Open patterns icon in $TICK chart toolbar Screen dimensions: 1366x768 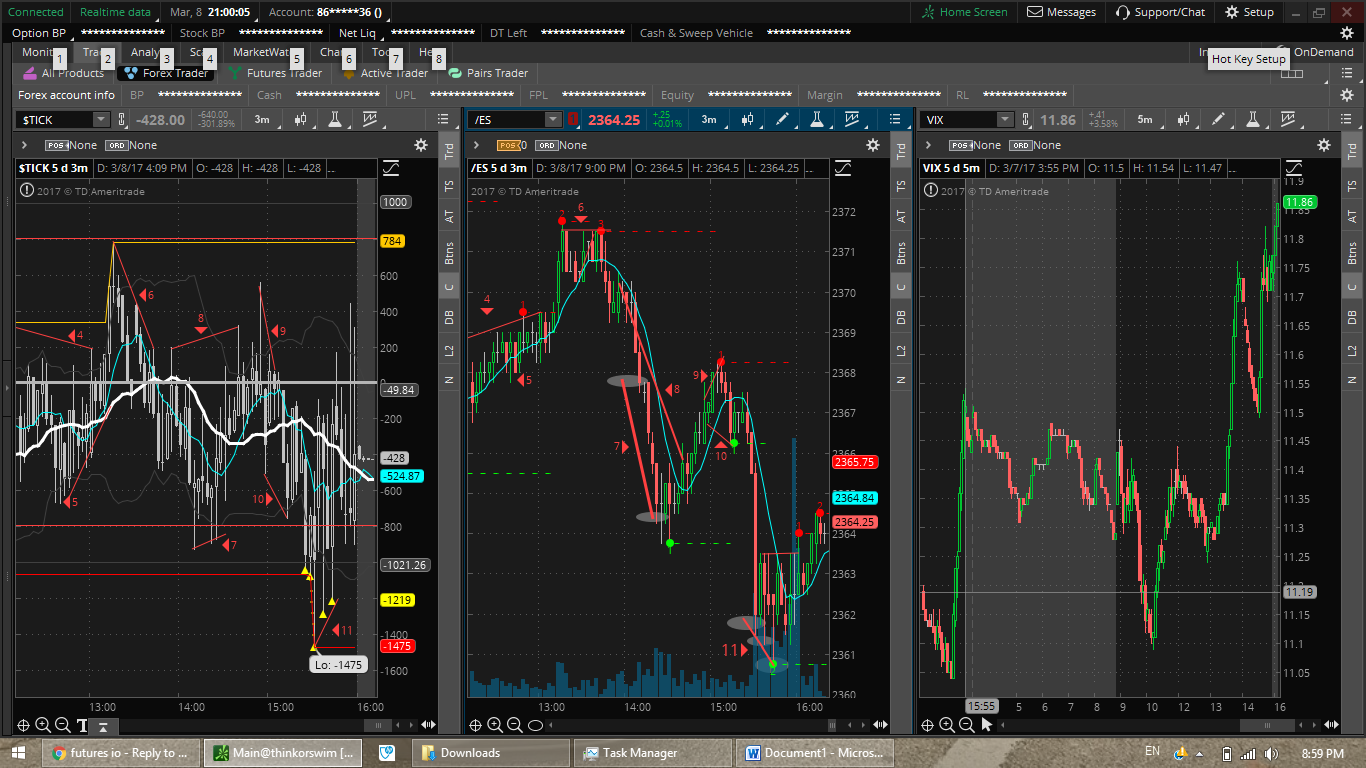pos(370,120)
